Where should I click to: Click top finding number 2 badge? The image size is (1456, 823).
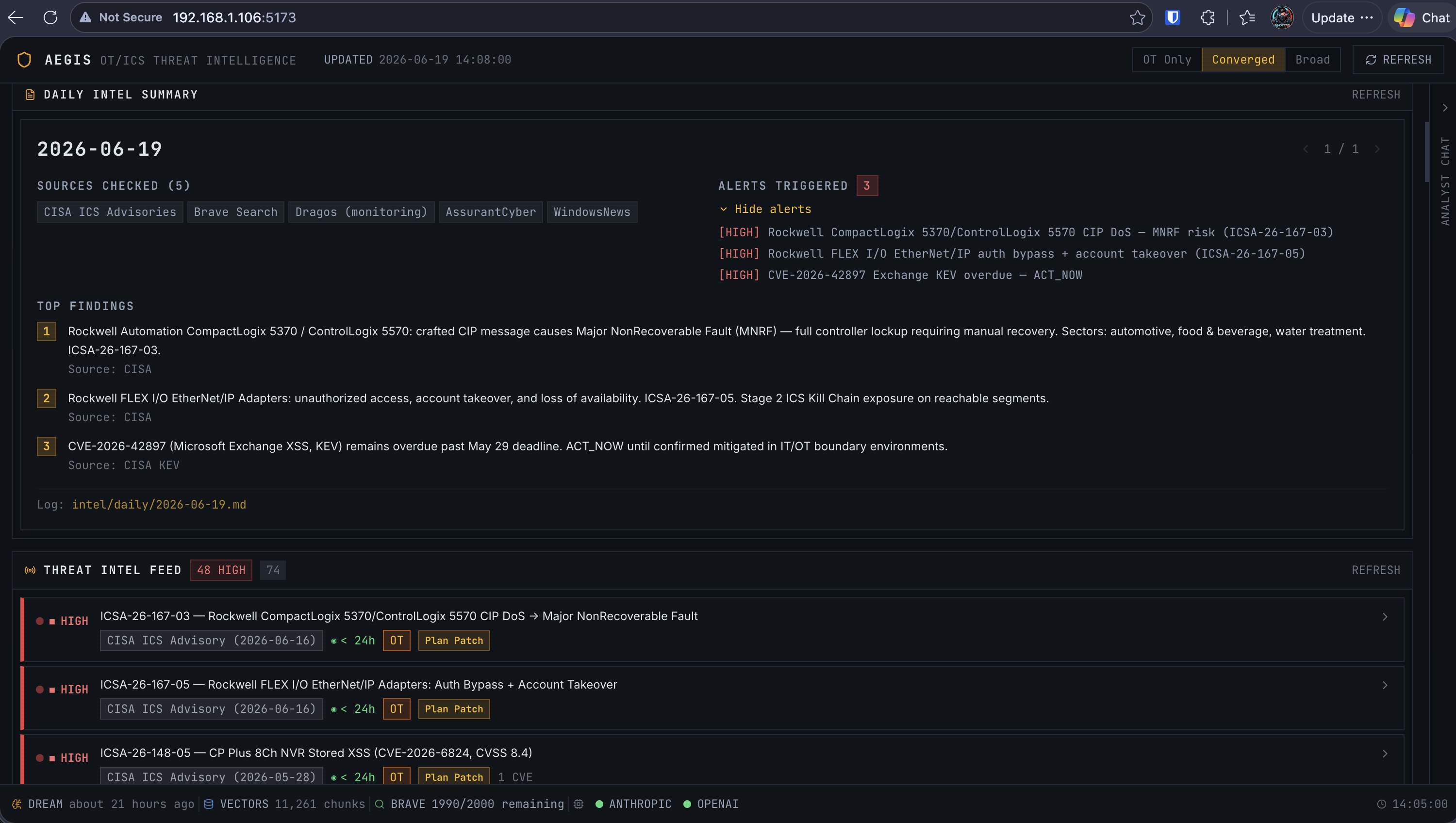point(46,398)
